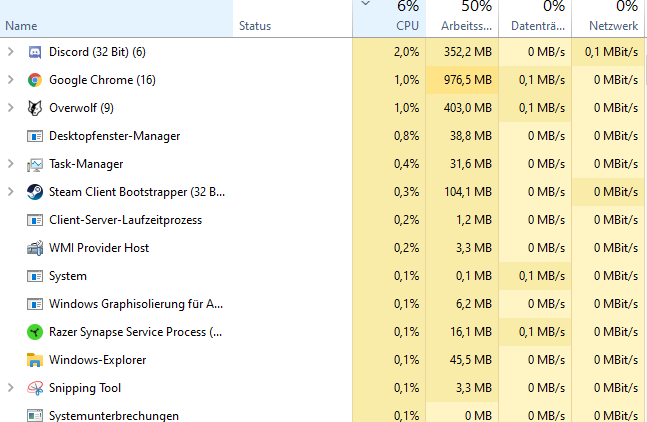Image resolution: width=647 pixels, height=422 pixels.
Task: Select the Systemunterbrechungen process name
Action: pyautogui.click(x=114, y=415)
